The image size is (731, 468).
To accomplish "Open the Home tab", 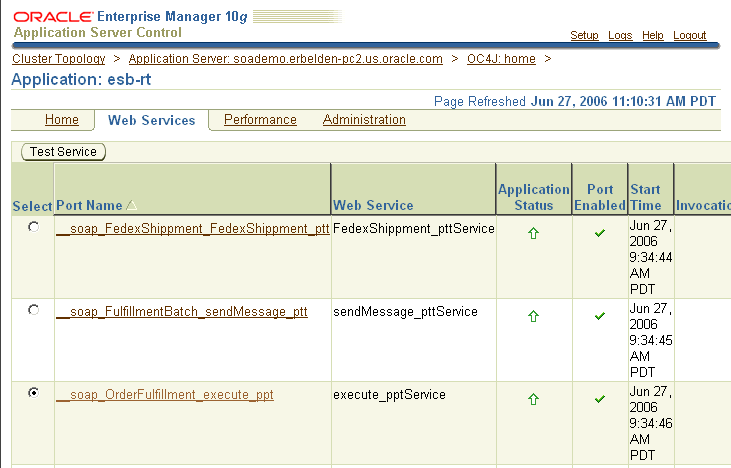I will pos(62,120).
